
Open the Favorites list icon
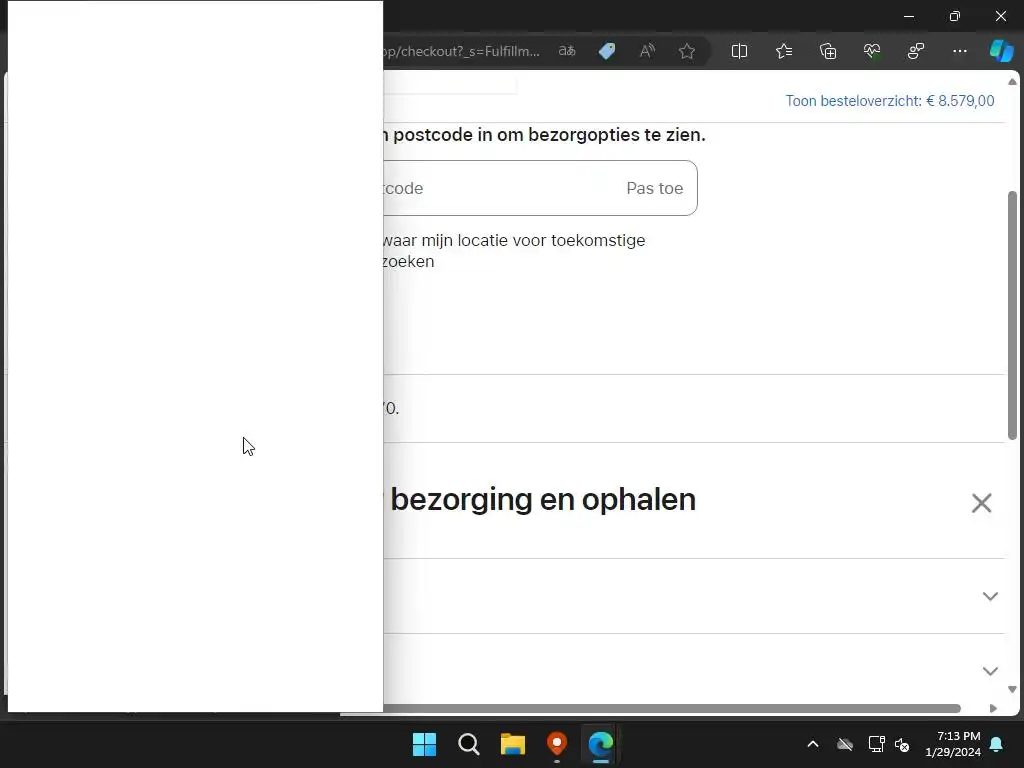[x=784, y=51]
